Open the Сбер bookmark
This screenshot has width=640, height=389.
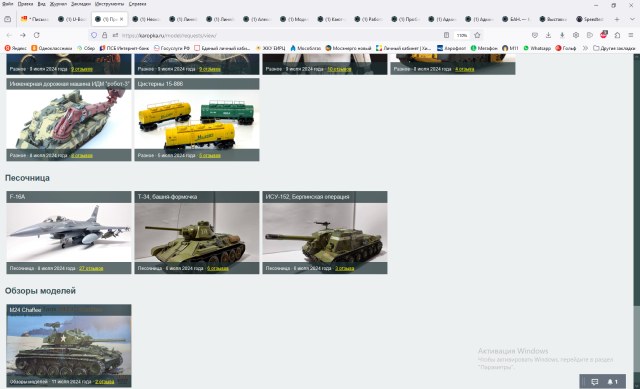click(x=86, y=48)
